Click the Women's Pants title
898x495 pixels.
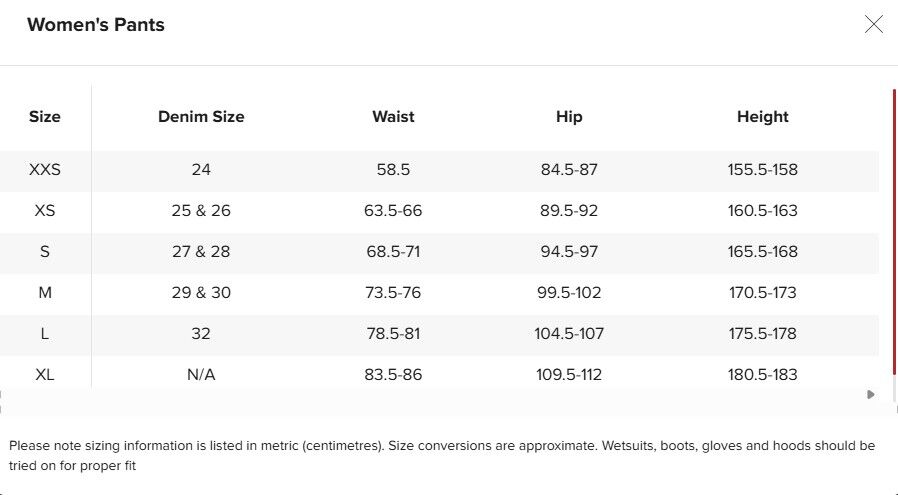point(96,25)
